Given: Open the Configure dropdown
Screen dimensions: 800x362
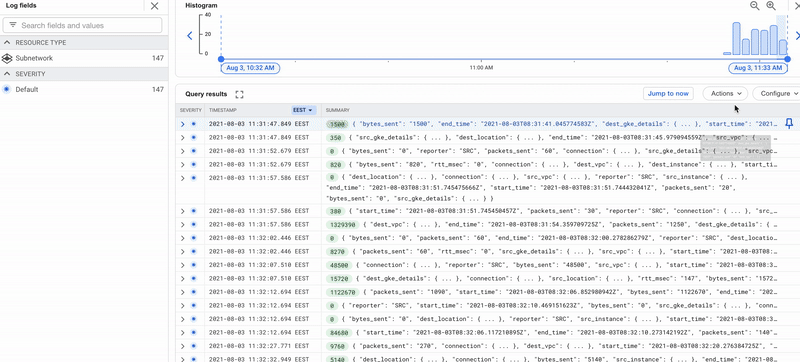Looking at the screenshot, I should point(776,93).
